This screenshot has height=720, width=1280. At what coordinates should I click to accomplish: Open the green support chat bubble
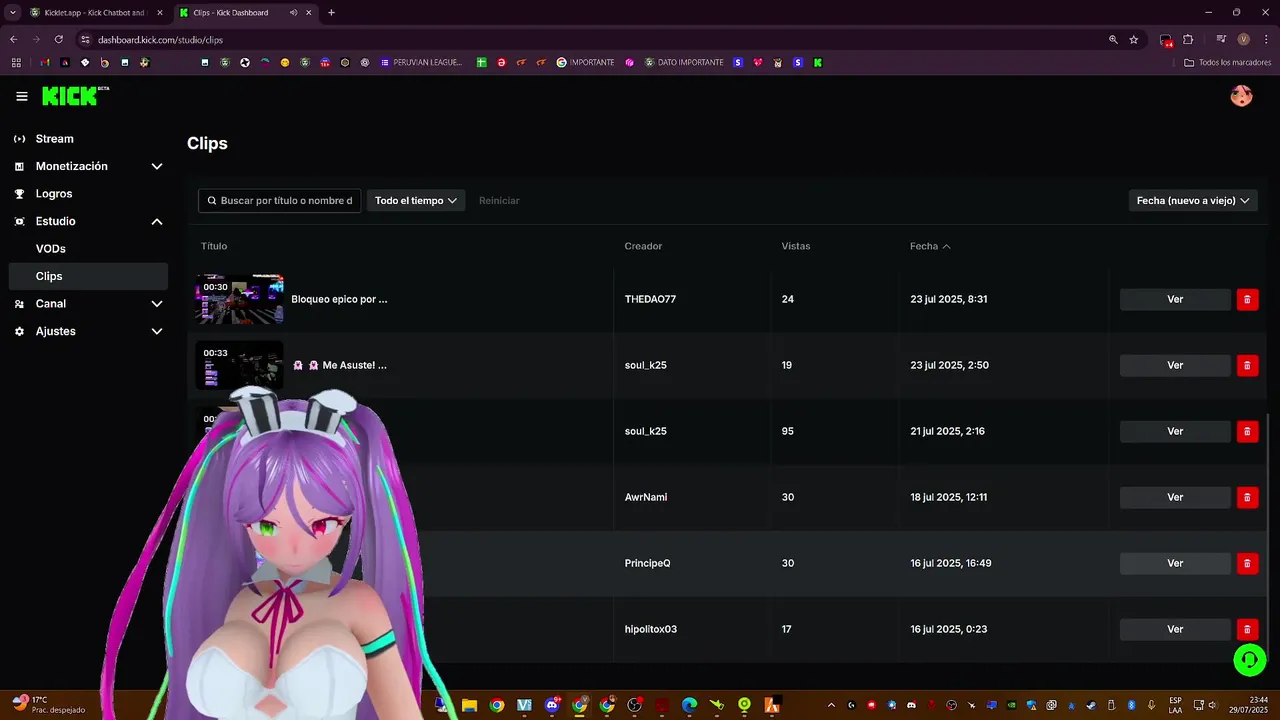[1249, 660]
